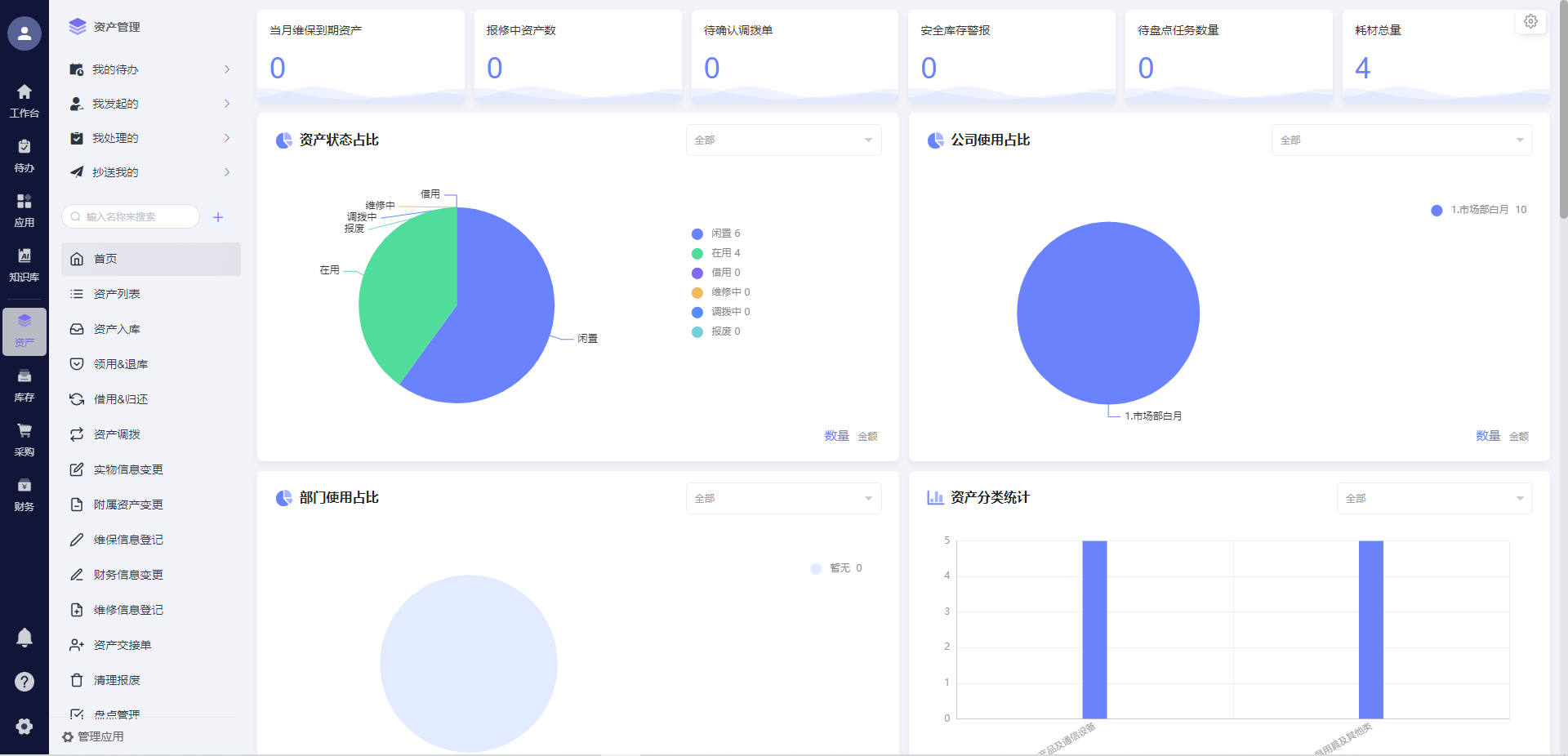Viewport: 1568px width, 756px height.
Task: Select 借用&归还 in the sidebar menu
Action: pyautogui.click(x=120, y=399)
